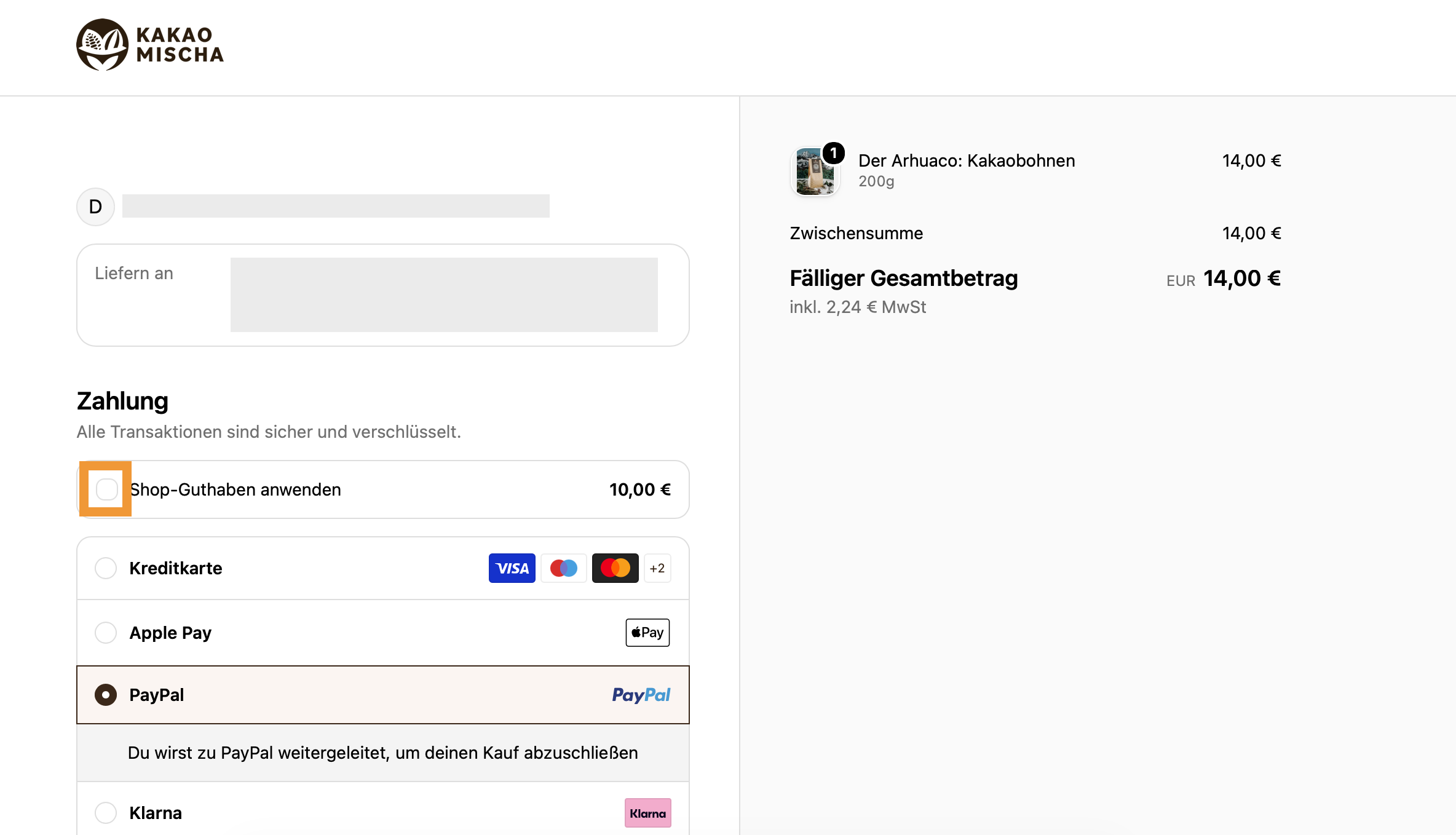Click the Der Arhuaco: Kakaobohnen product name
1456x835 pixels.
click(967, 160)
